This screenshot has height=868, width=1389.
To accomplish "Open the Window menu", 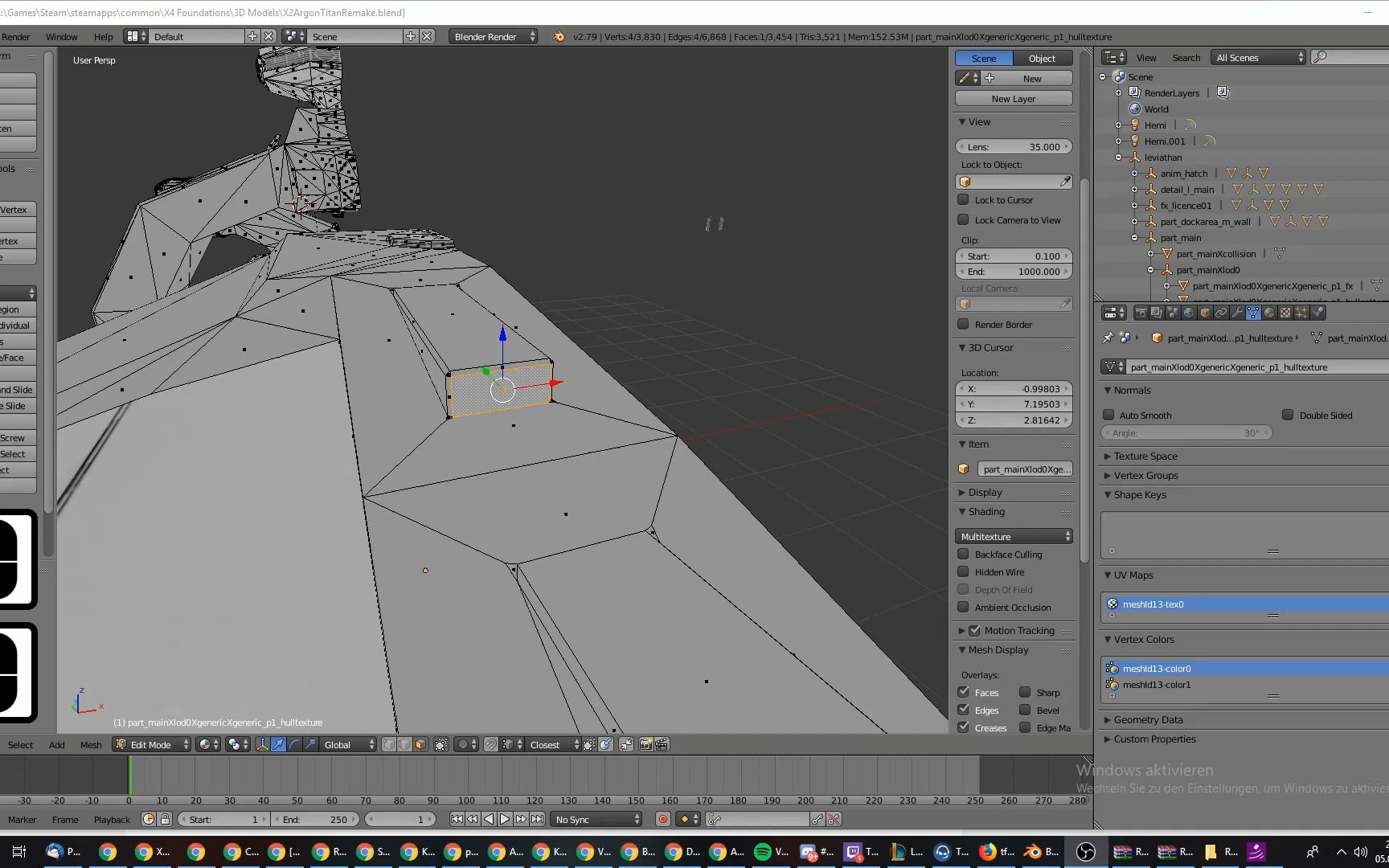I will point(61,36).
